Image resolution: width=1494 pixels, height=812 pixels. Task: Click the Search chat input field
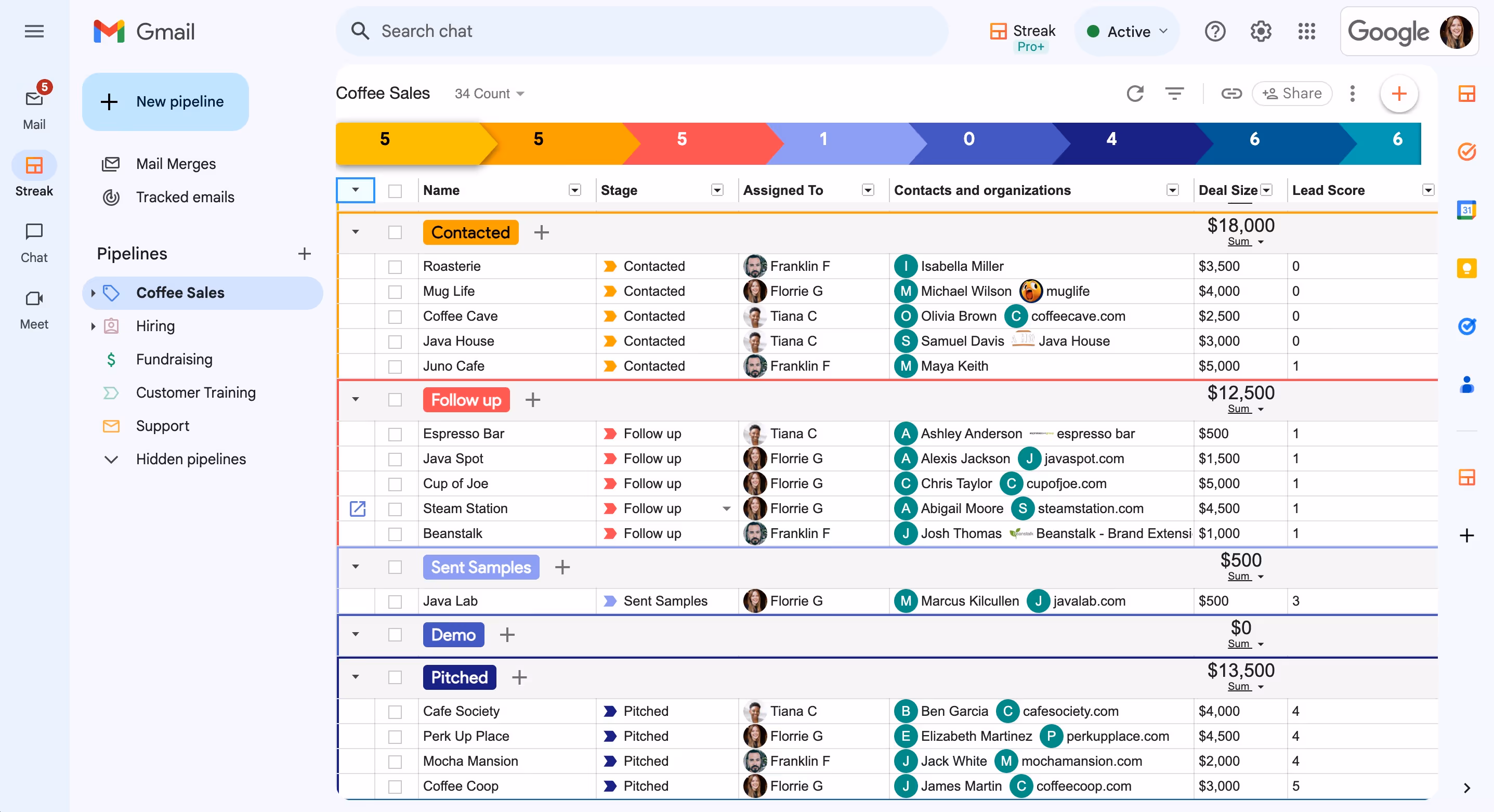(638, 31)
